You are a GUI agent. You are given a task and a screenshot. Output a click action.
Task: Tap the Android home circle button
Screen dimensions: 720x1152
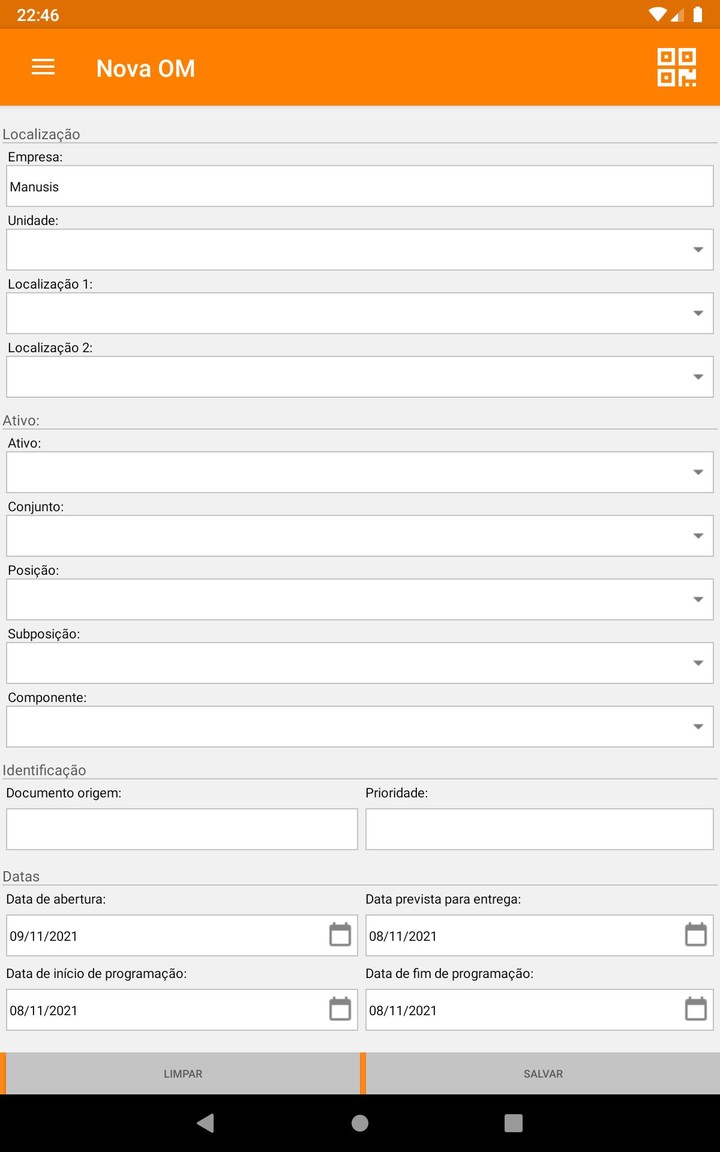[x=359, y=1123]
